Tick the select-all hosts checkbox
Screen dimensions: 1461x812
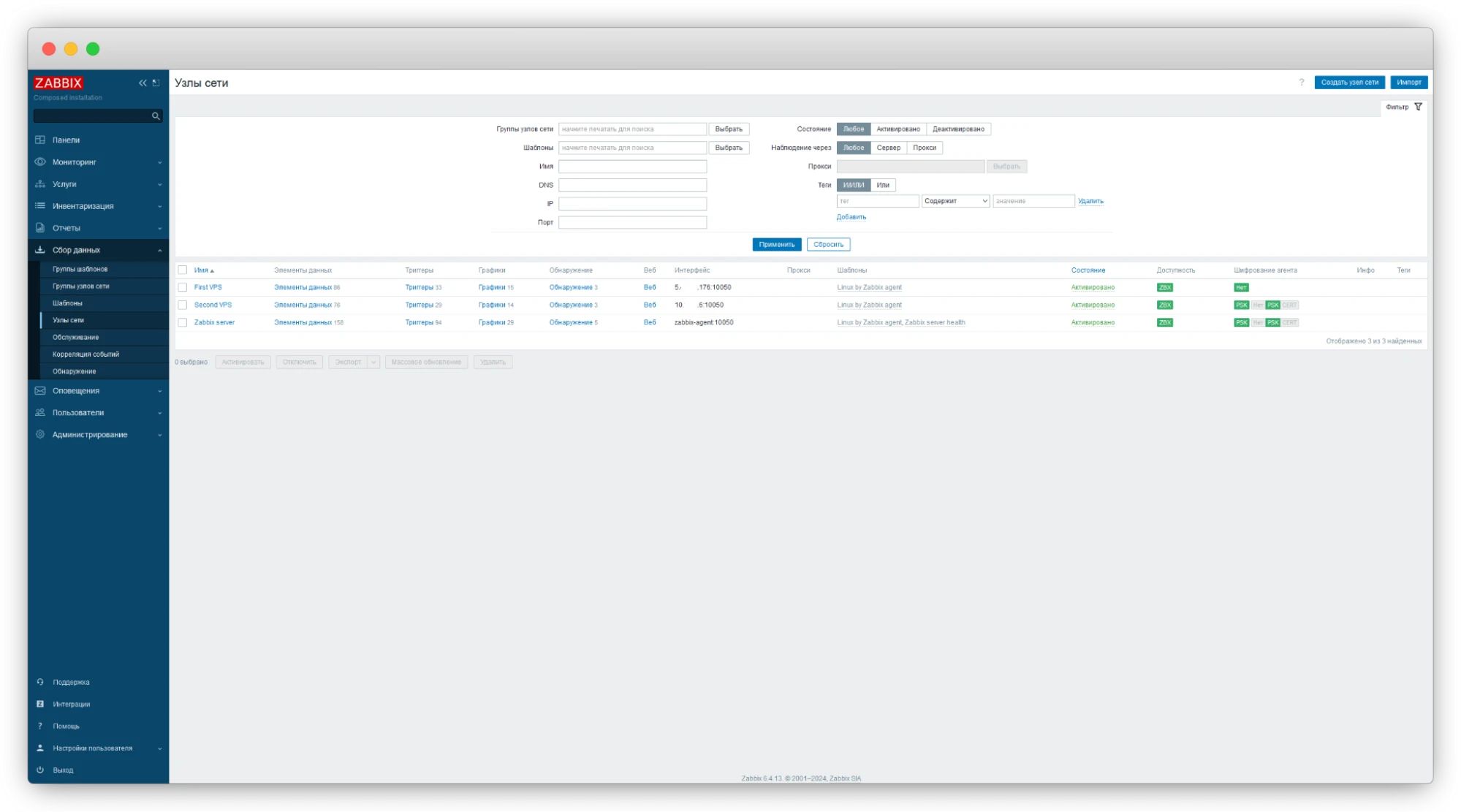click(x=183, y=270)
